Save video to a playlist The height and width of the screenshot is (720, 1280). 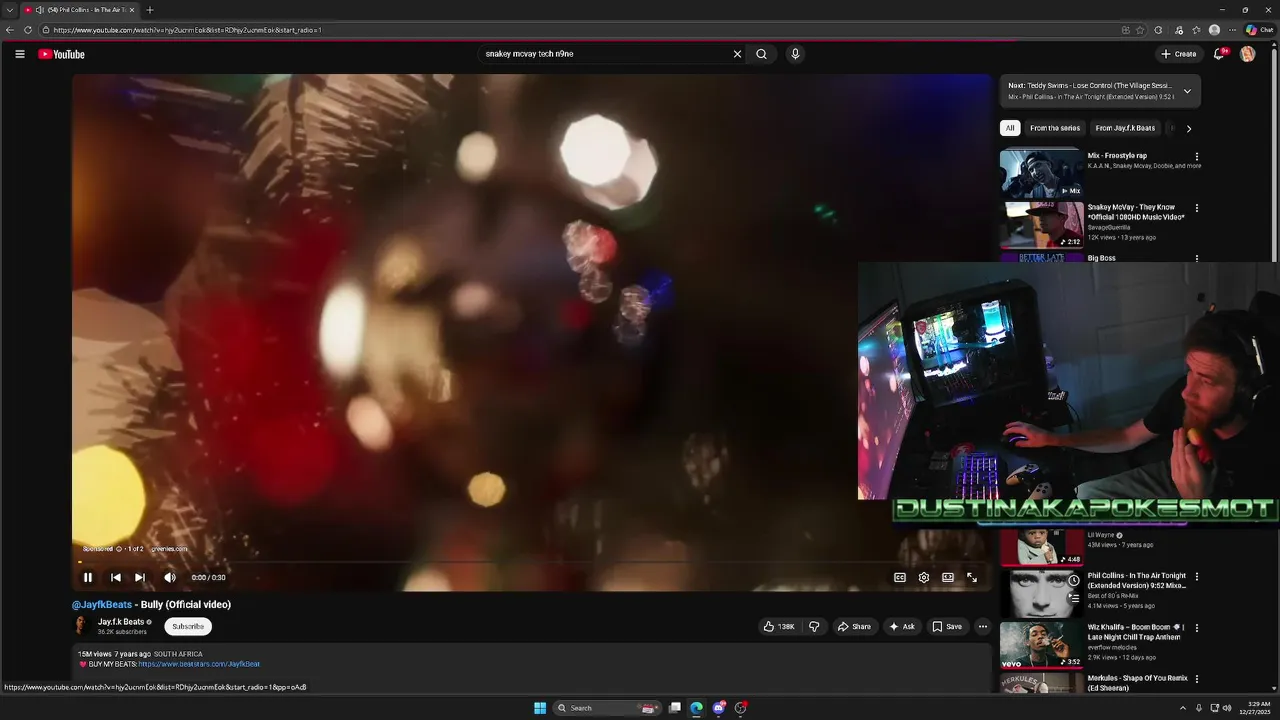point(946,627)
